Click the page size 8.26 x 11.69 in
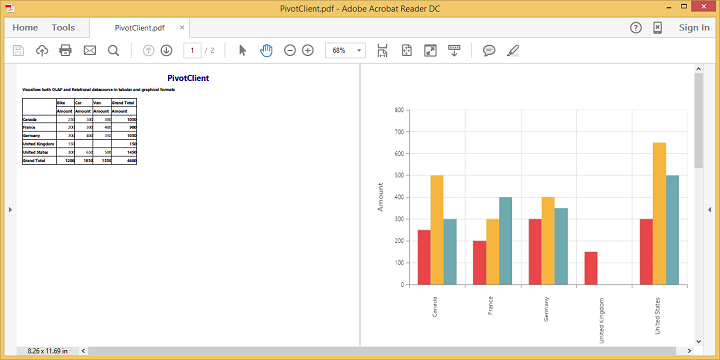 click(48, 351)
